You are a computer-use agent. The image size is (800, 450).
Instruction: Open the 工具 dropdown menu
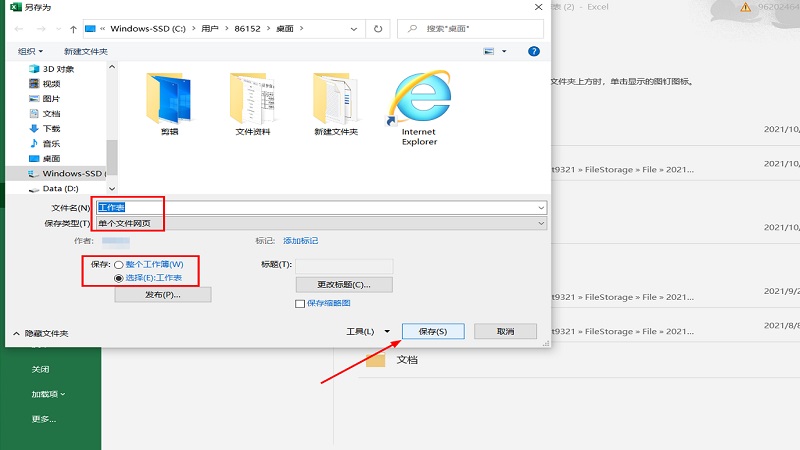tap(366, 331)
